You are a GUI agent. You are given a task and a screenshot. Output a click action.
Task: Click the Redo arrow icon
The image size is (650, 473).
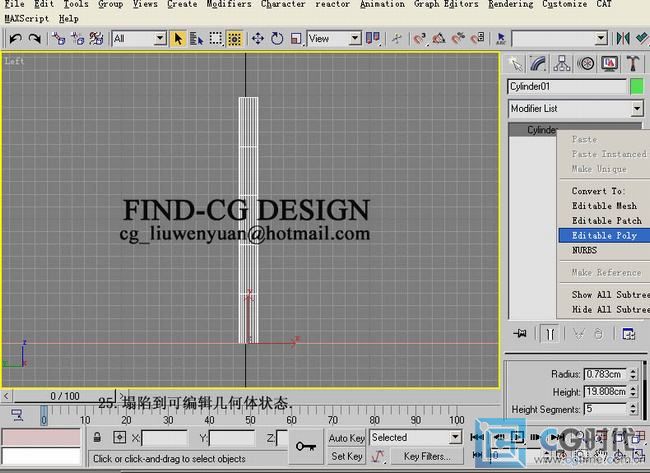(x=34, y=39)
